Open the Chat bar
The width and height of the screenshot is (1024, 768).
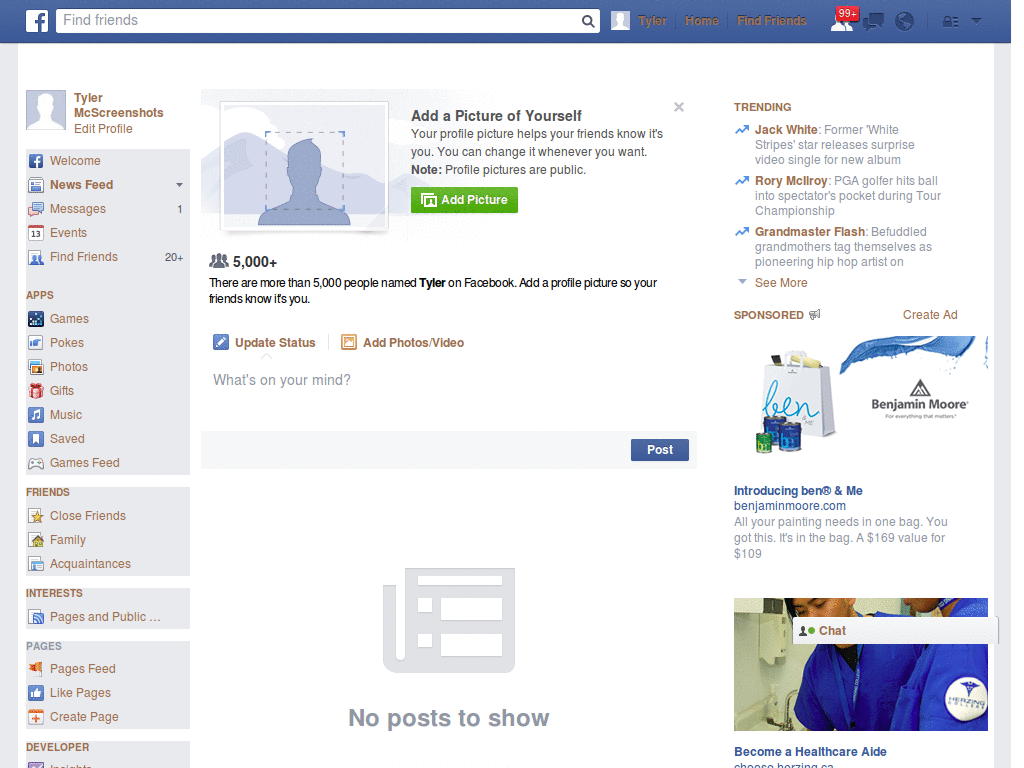pos(895,631)
